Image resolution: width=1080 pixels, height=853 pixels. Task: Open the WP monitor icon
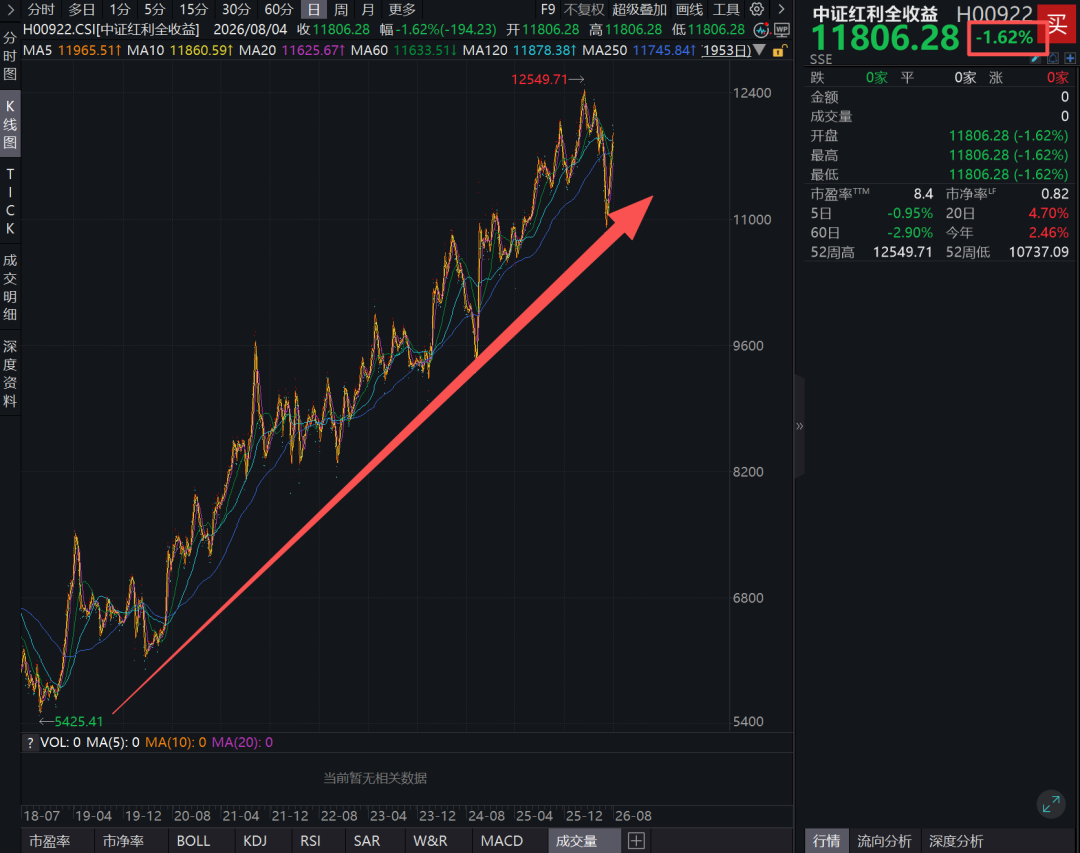781,30
